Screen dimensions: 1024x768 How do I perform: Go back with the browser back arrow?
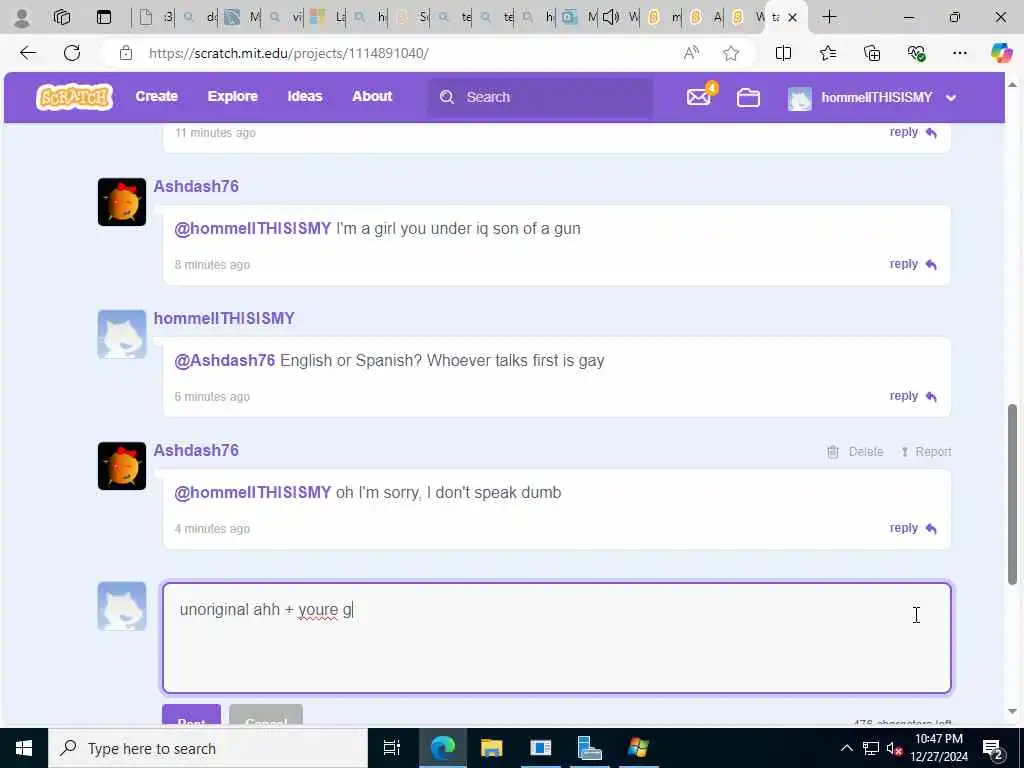27,53
